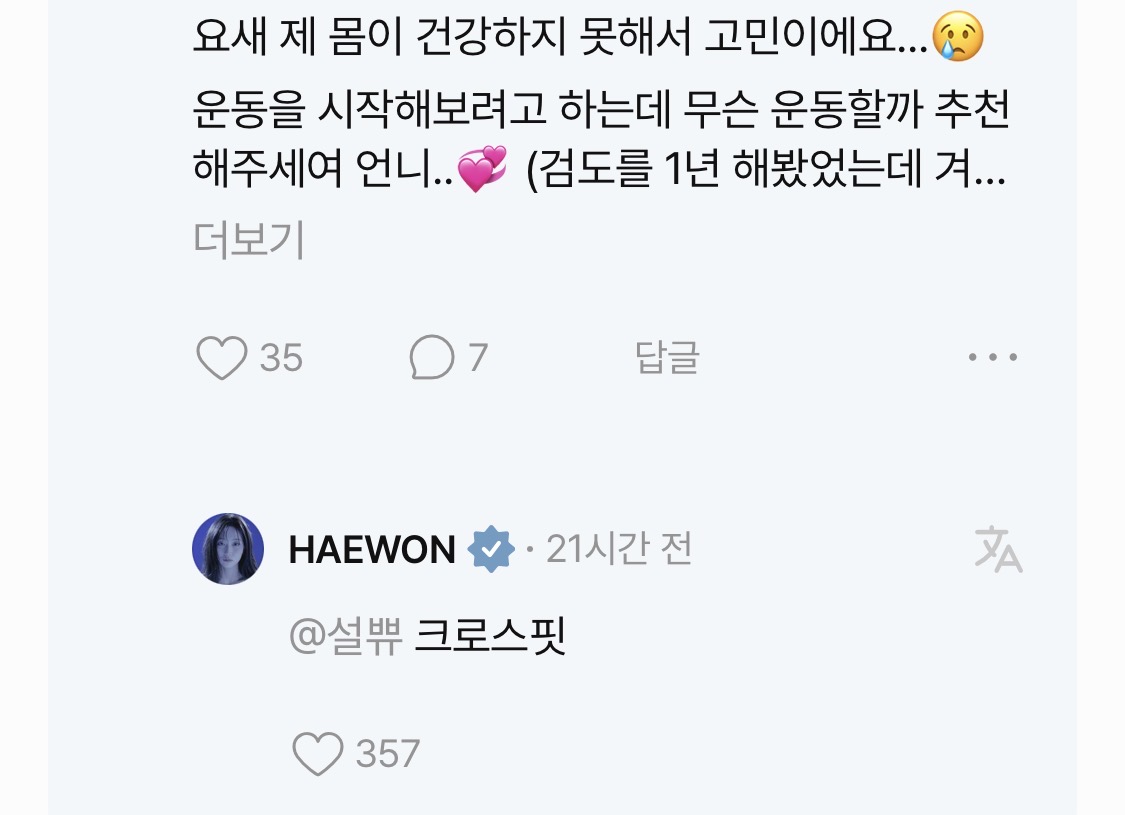Image resolution: width=1125 pixels, height=815 pixels.
Task: Open the three-dot more options menu
Action: [x=993, y=357]
